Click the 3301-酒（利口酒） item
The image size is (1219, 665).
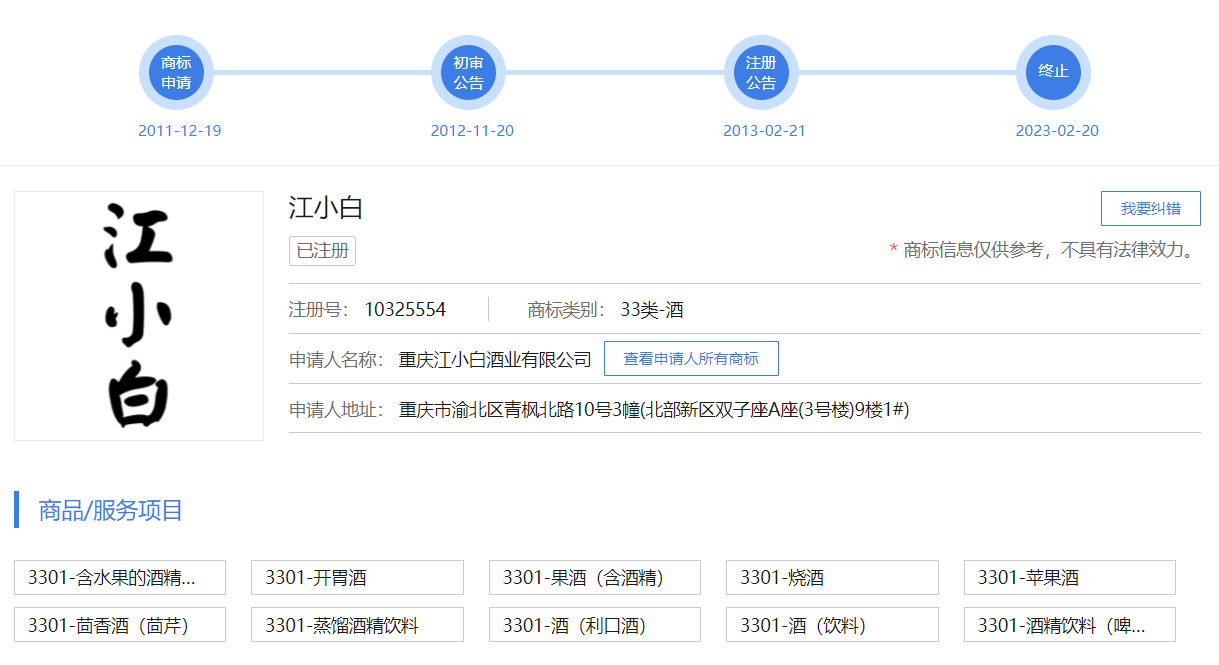pos(595,625)
